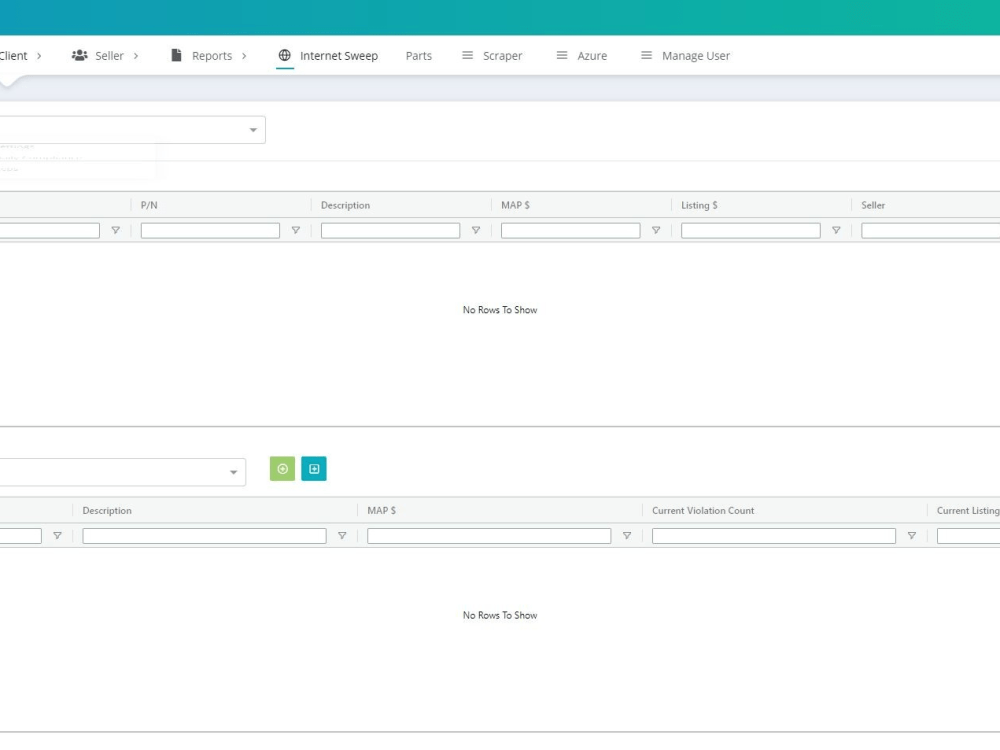Open the Reports menu
The image size is (1000, 750).
tap(210, 55)
